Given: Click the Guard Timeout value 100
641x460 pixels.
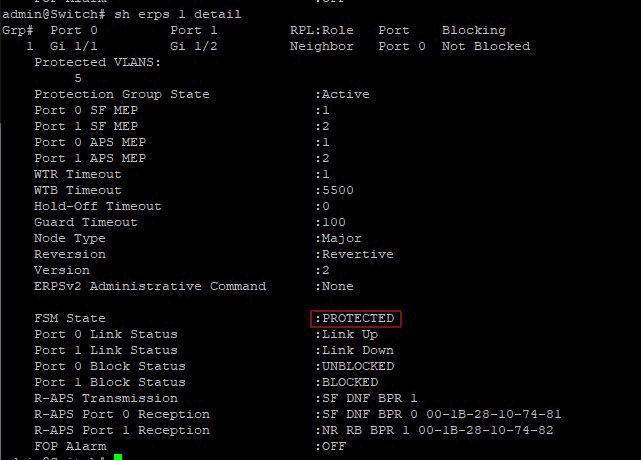Looking at the screenshot, I should (x=333, y=222).
